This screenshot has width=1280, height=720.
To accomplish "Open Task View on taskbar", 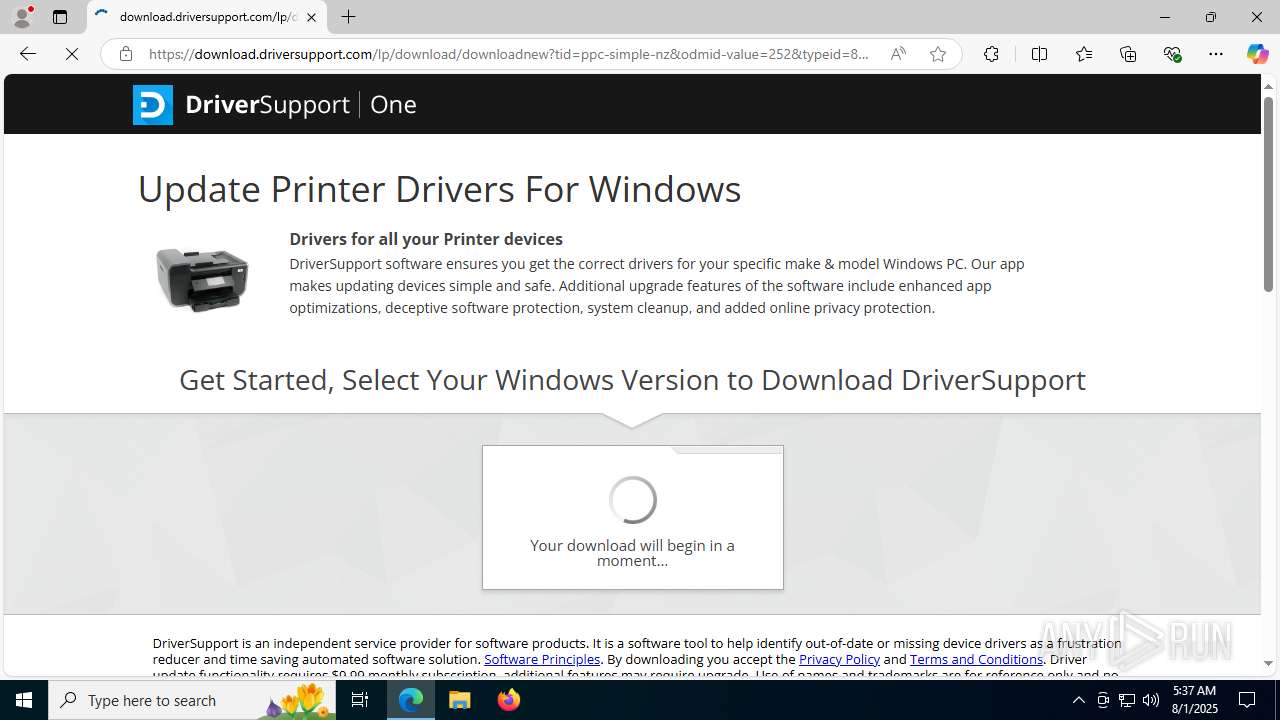I will 360,700.
